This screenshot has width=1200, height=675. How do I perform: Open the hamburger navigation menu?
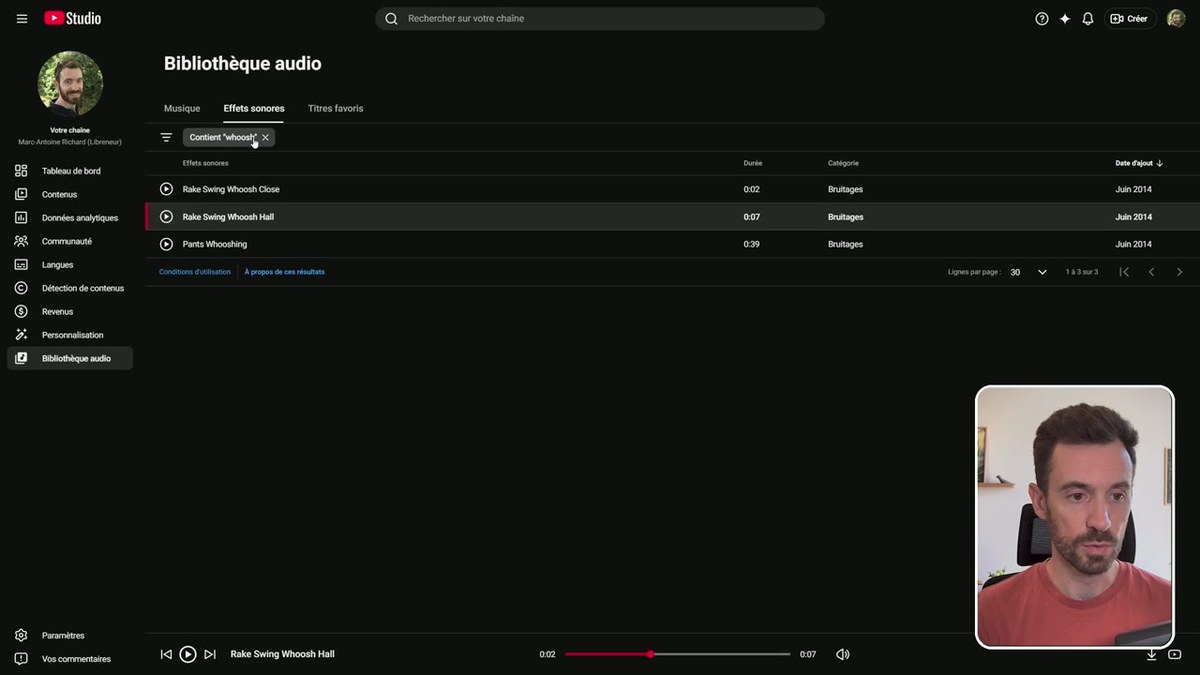pos(22,18)
